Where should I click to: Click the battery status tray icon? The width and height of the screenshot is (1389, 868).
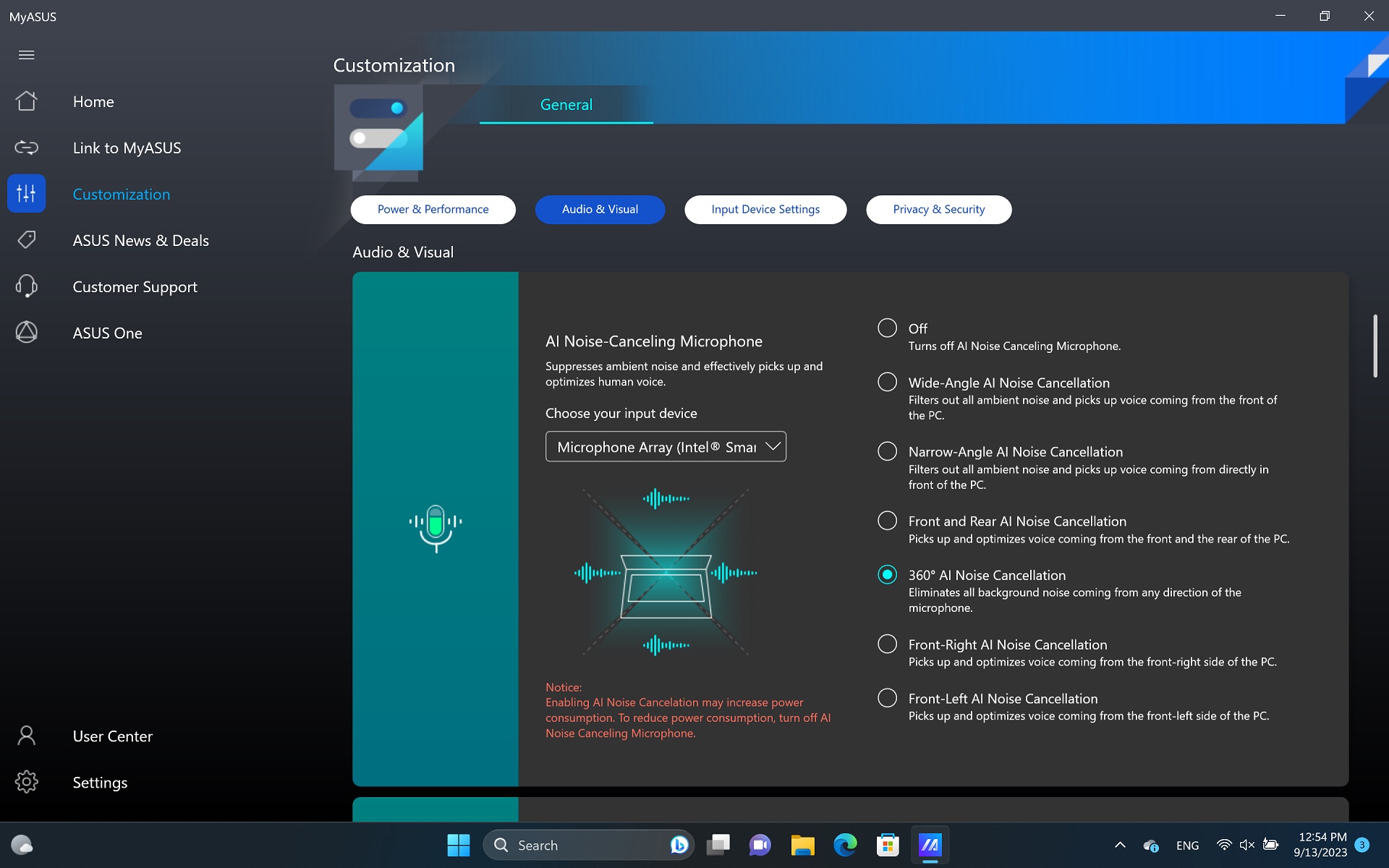click(1270, 844)
